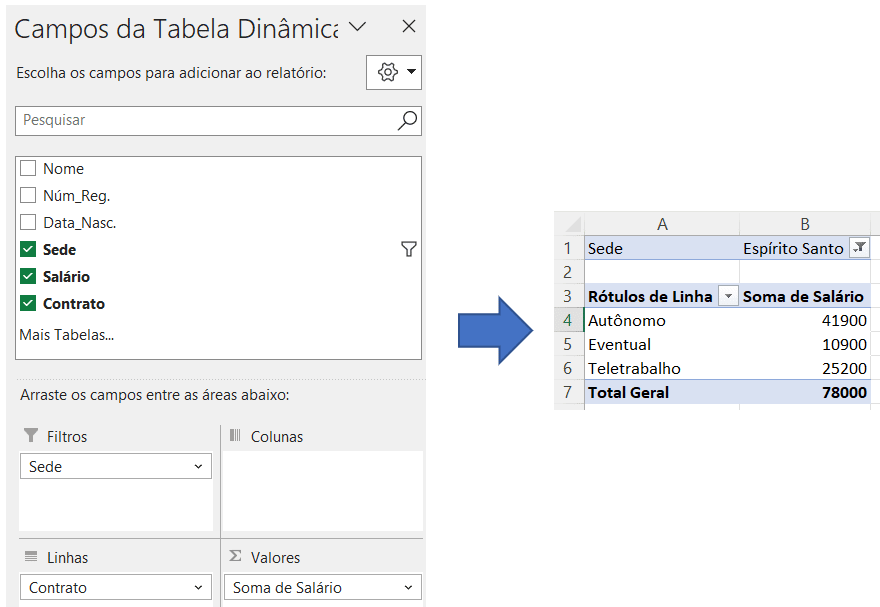Select the total cell showing 78000

pyautogui.click(x=805, y=392)
